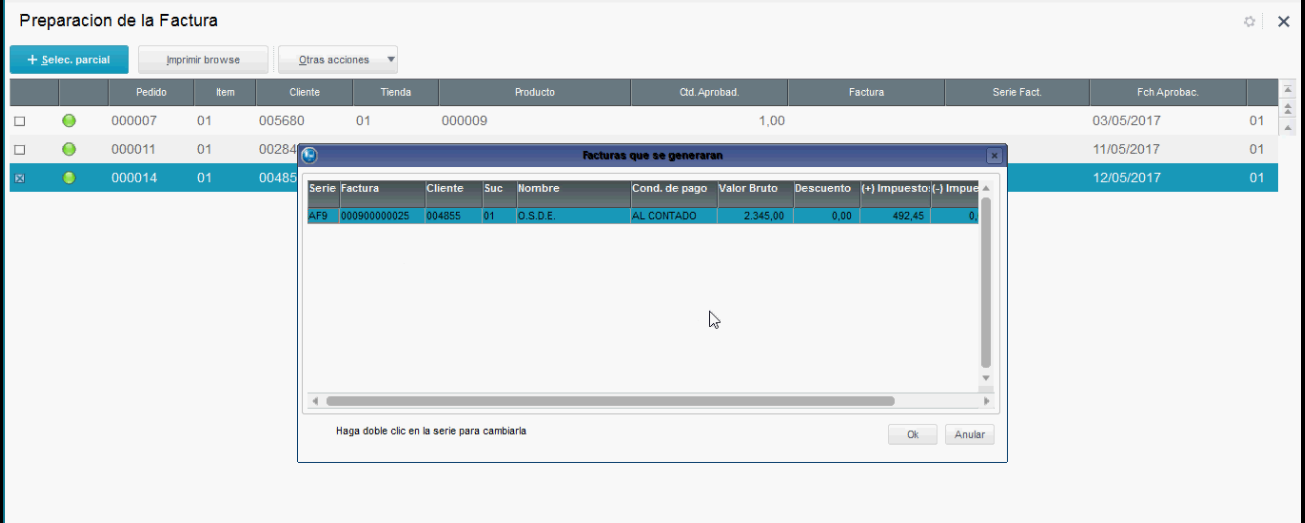Open the Otras acciones dropdown arrow
1305x523 pixels.
point(391,60)
